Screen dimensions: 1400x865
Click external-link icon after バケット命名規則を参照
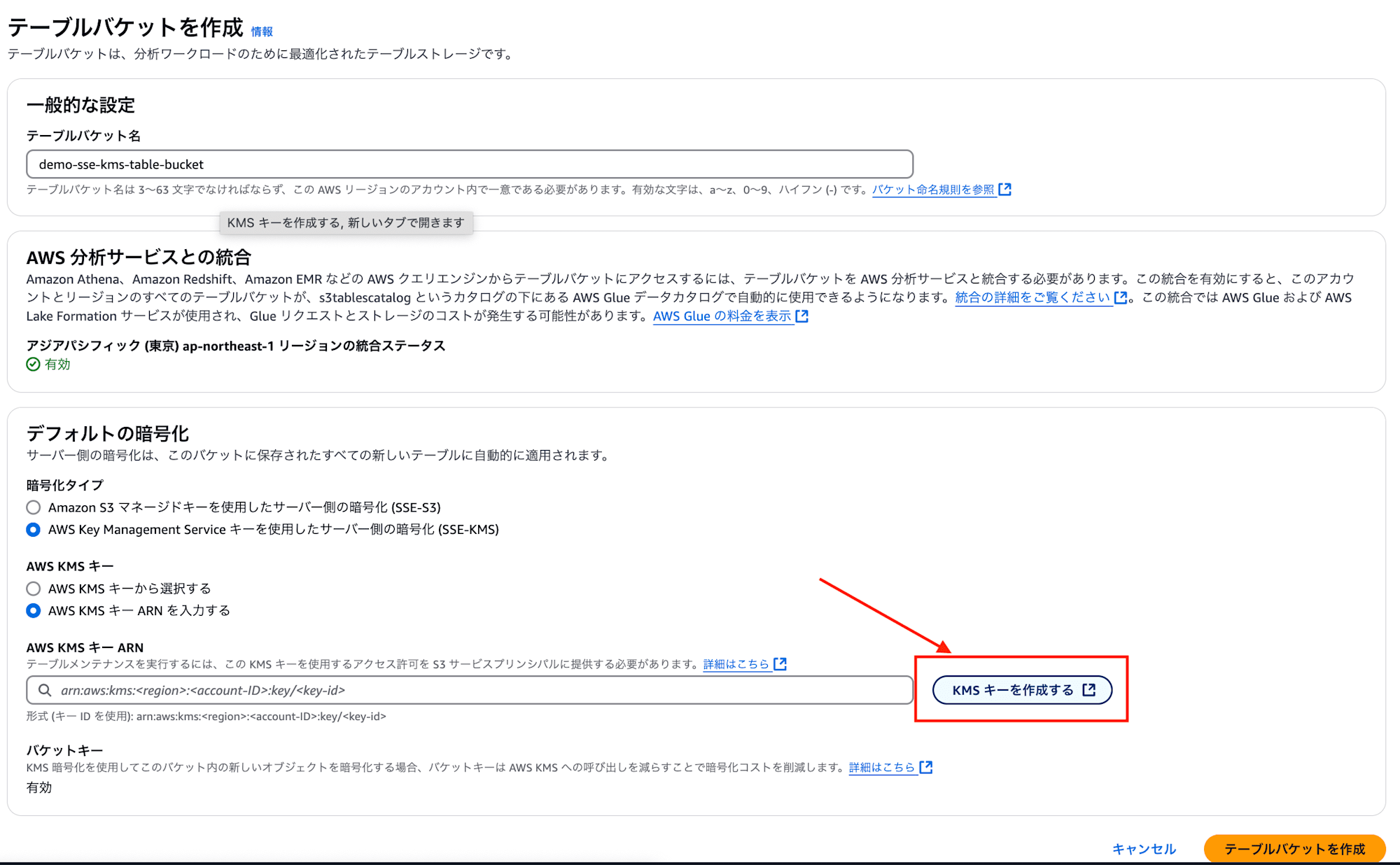coord(1005,190)
